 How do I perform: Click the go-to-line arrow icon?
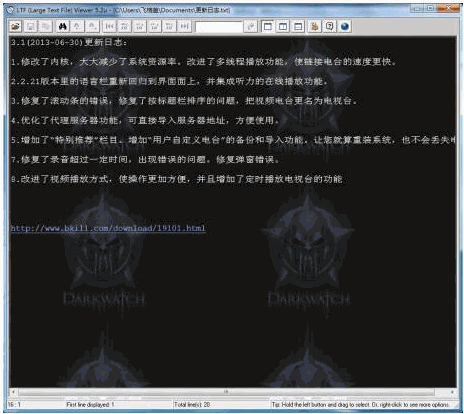(250, 26)
